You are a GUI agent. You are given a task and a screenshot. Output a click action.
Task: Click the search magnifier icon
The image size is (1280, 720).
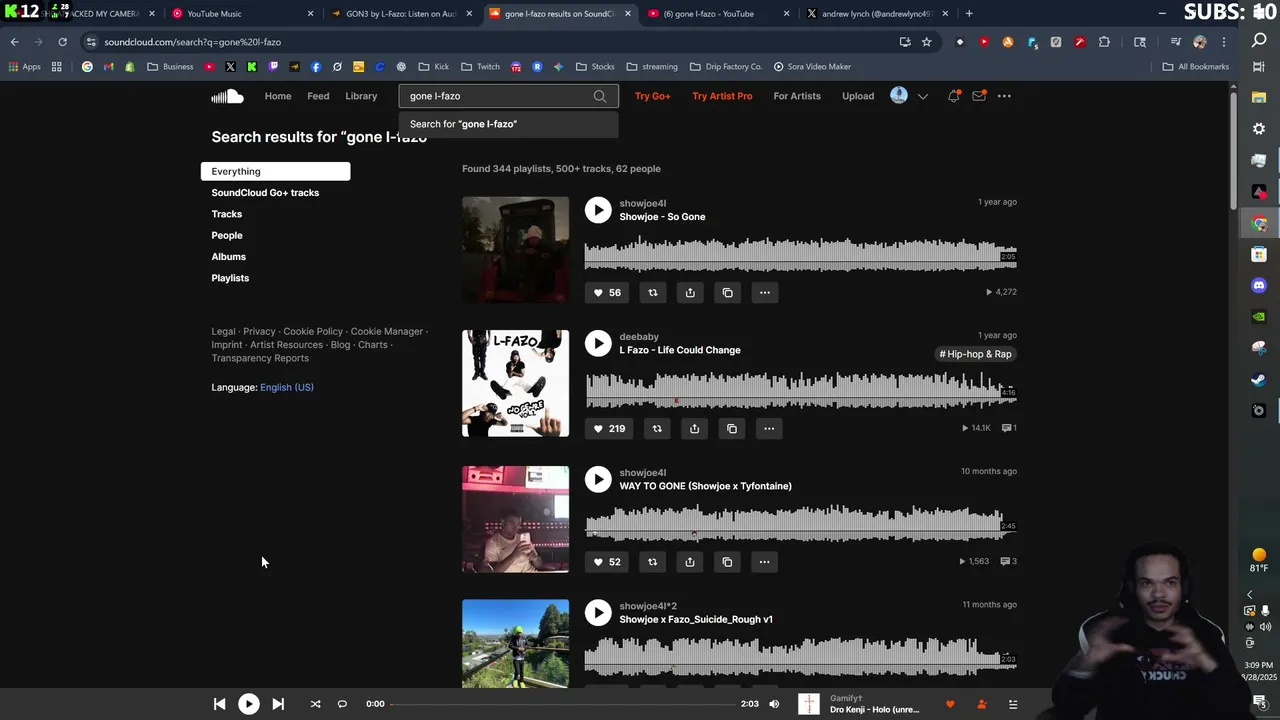600,96
